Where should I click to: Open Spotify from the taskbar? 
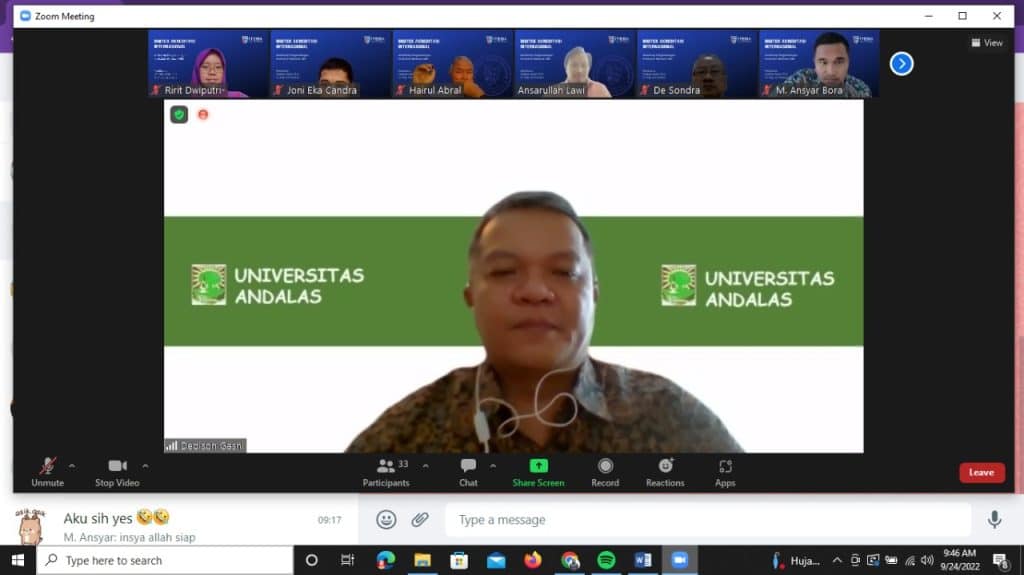[x=606, y=561]
